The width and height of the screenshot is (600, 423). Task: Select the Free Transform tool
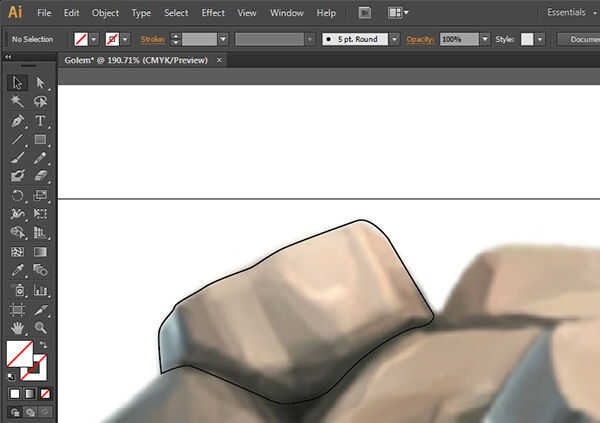point(40,214)
